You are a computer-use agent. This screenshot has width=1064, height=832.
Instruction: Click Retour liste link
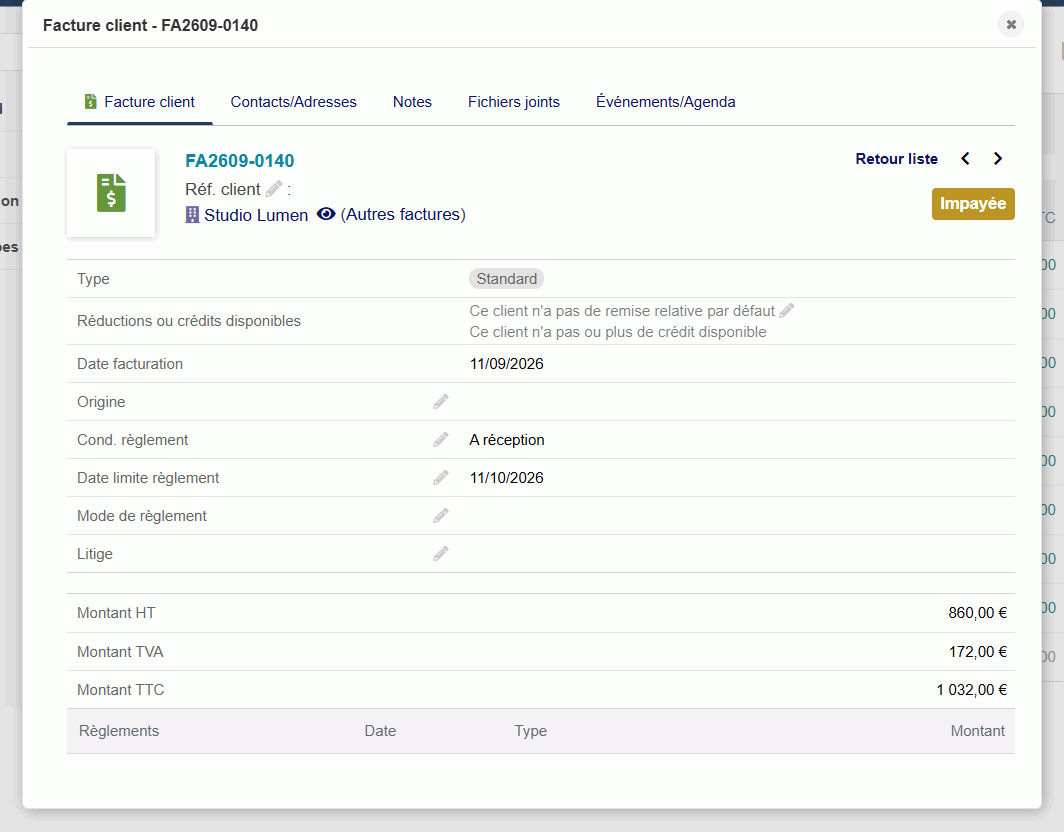click(x=896, y=159)
